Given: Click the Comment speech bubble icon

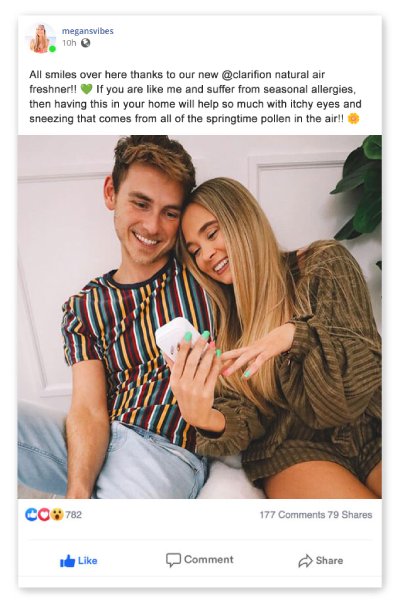Looking at the screenshot, I should coord(173,560).
